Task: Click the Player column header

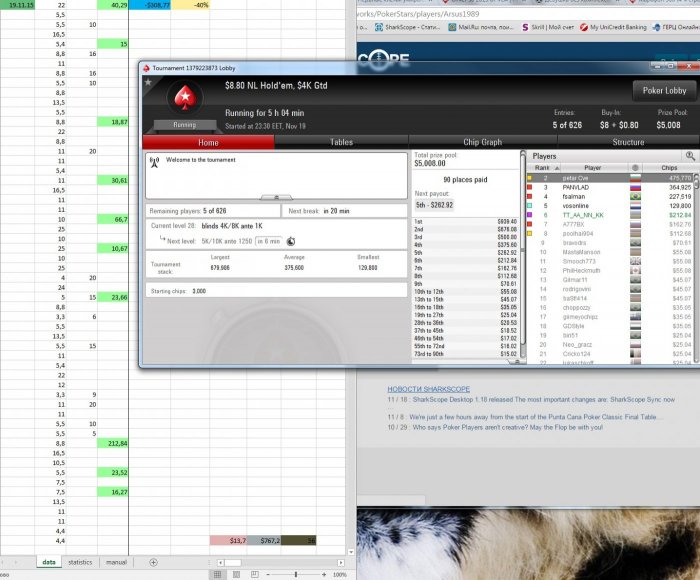Action: tap(592, 168)
